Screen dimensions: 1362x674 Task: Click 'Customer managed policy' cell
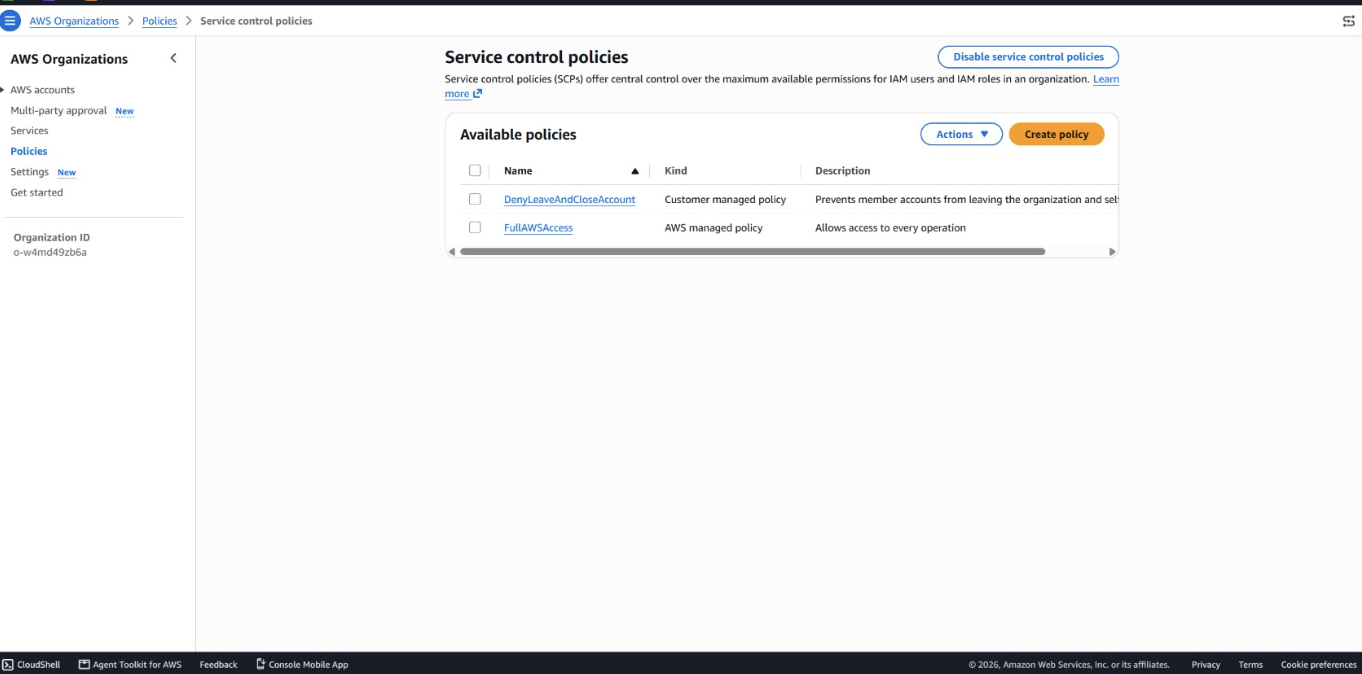pos(725,199)
